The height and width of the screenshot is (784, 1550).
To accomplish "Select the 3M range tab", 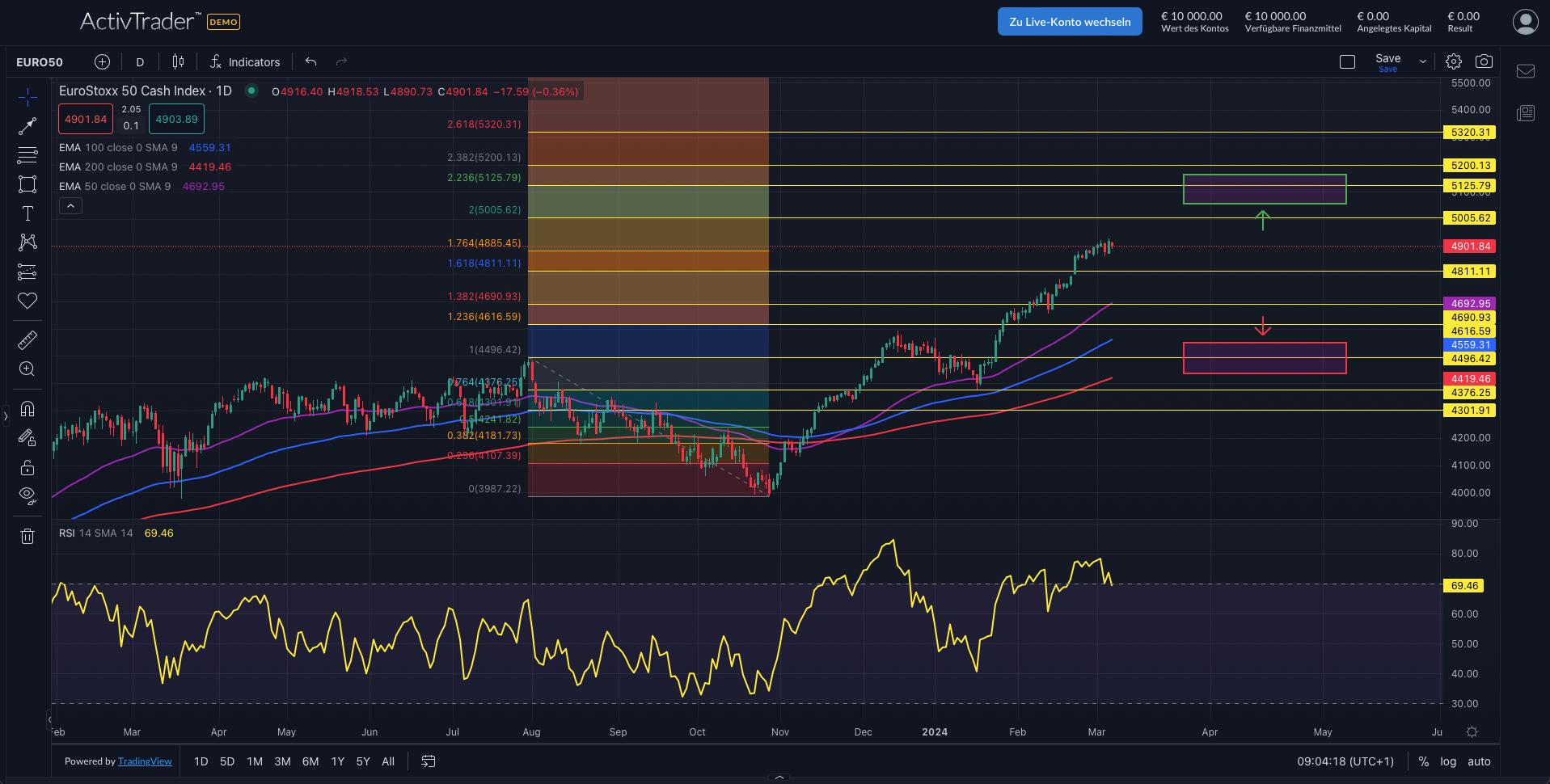I will pos(282,761).
